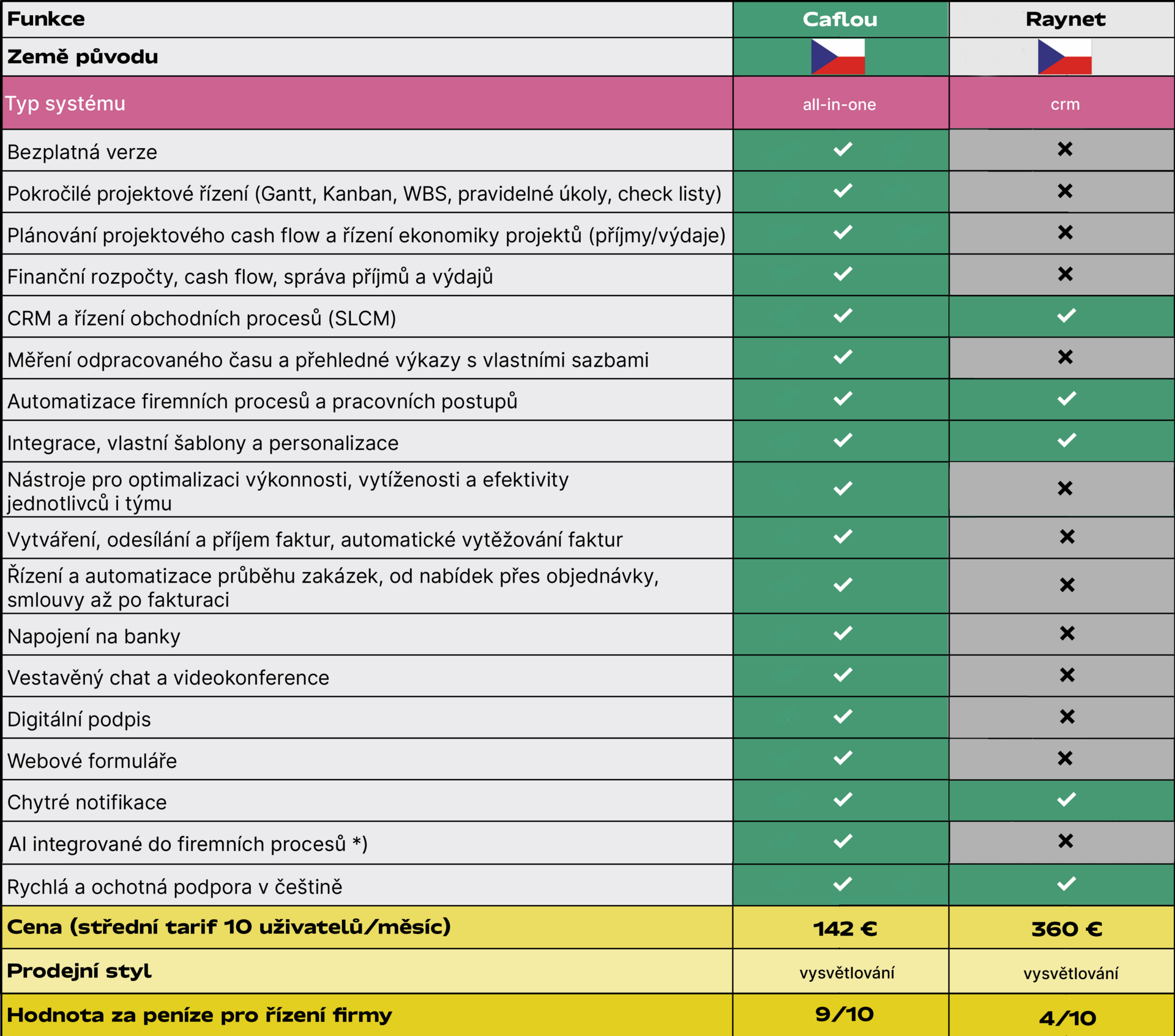
Task: Click the Czech flag under Caflou
Action: coord(838,57)
